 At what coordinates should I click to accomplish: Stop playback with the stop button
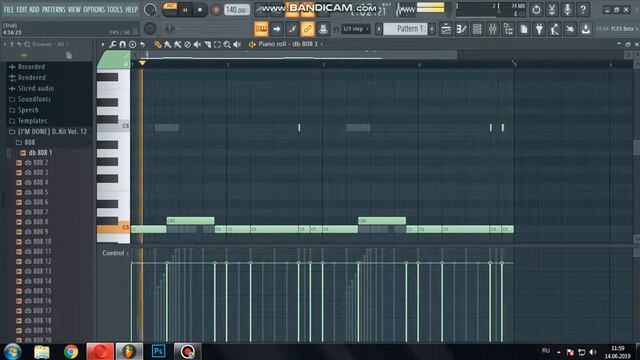200,10
